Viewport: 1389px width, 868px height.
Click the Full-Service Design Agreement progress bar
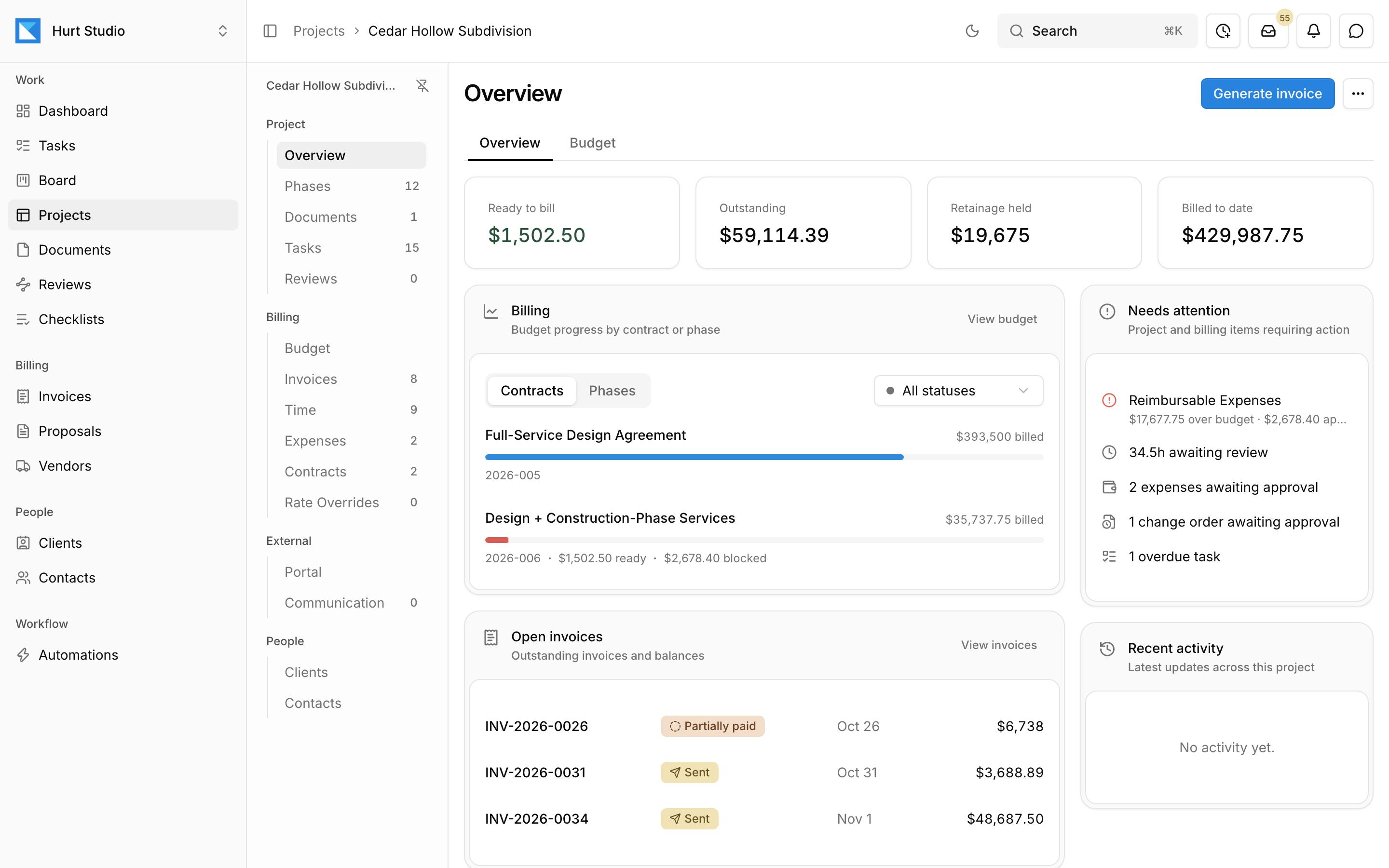pyautogui.click(x=764, y=458)
